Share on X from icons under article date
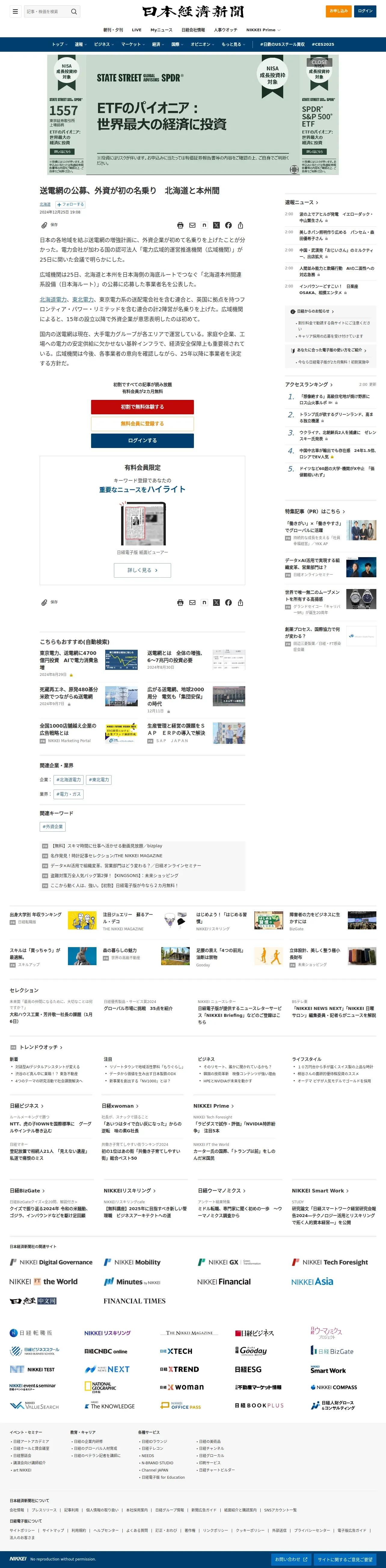The width and height of the screenshot is (386, 1568). click(216, 225)
